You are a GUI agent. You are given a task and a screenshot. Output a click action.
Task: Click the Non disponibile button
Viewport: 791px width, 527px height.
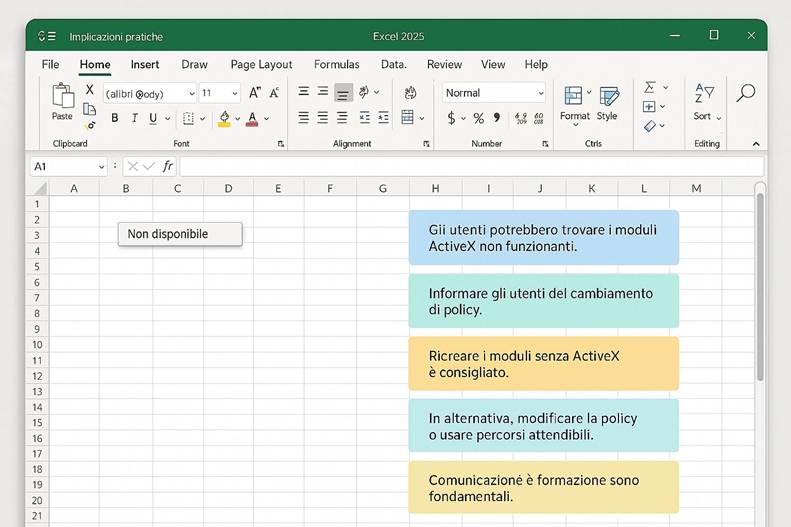pyautogui.click(x=180, y=234)
